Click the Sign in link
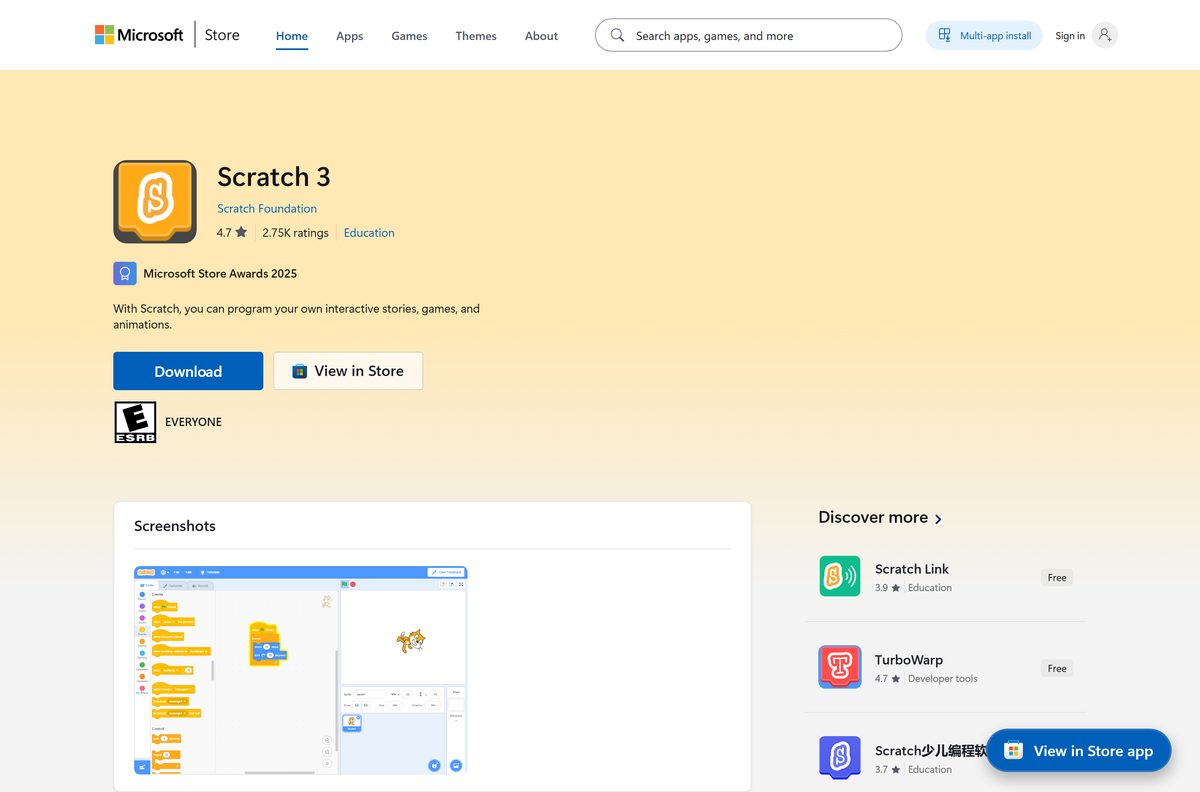1200x792 pixels. (1070, 36)
